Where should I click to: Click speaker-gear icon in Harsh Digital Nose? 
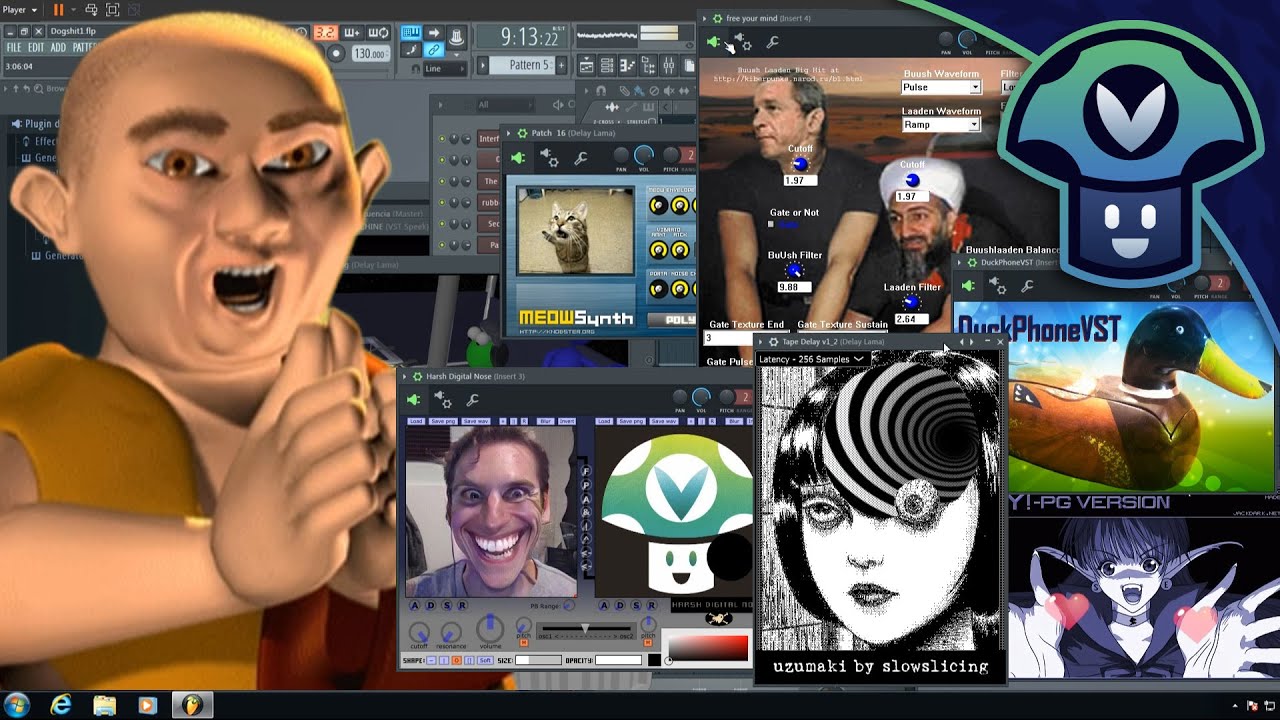click(x=443, y=399)
